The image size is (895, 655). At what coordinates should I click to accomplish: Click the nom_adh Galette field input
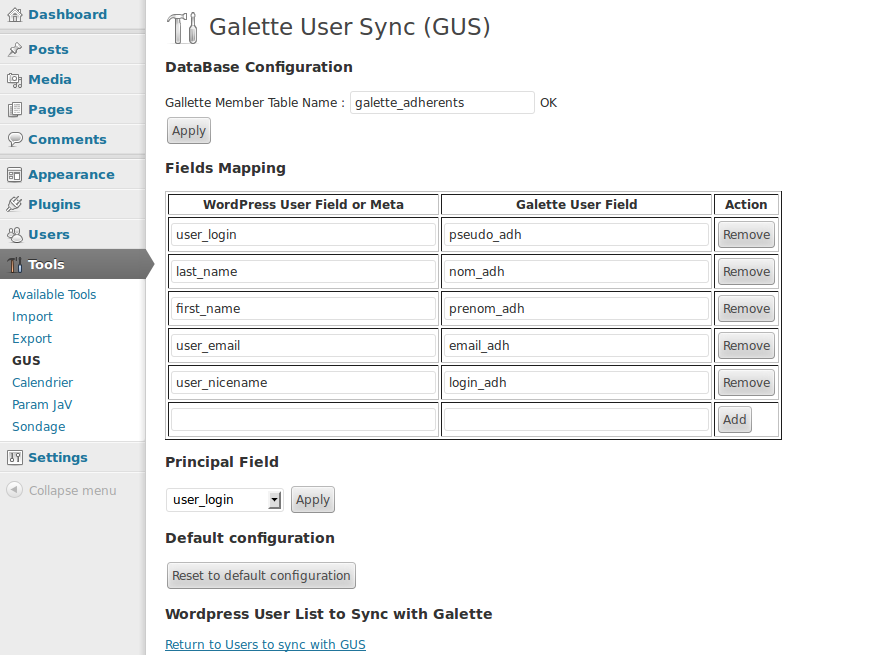[576, 272]
